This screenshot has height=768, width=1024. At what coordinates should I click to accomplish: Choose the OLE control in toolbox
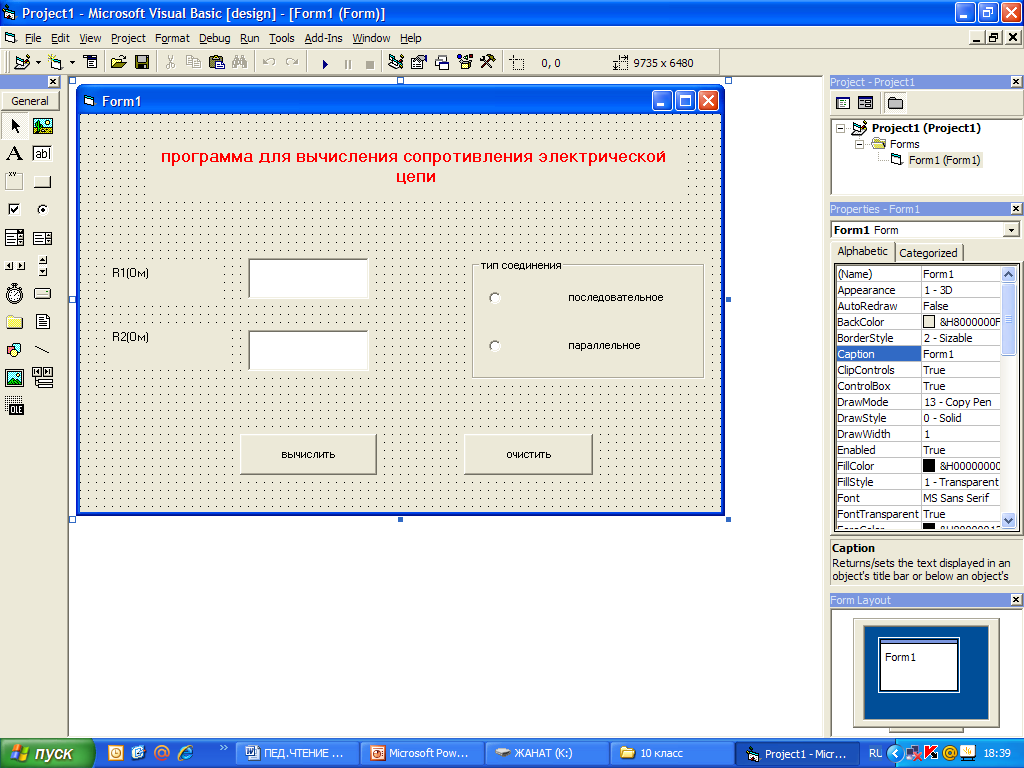pyautogui.click(x=14, y=406)
